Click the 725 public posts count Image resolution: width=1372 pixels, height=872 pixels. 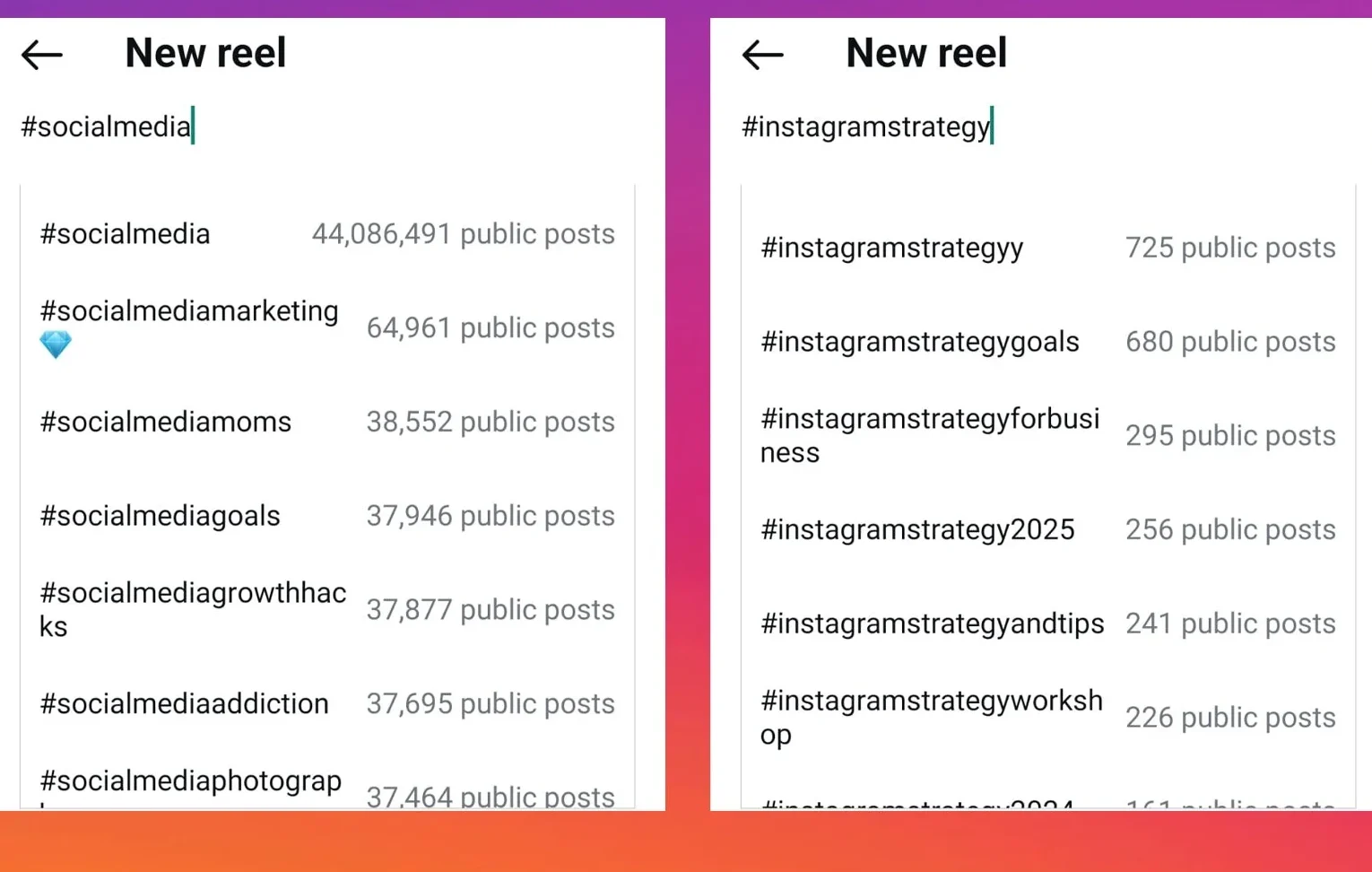click(1230, 248)
